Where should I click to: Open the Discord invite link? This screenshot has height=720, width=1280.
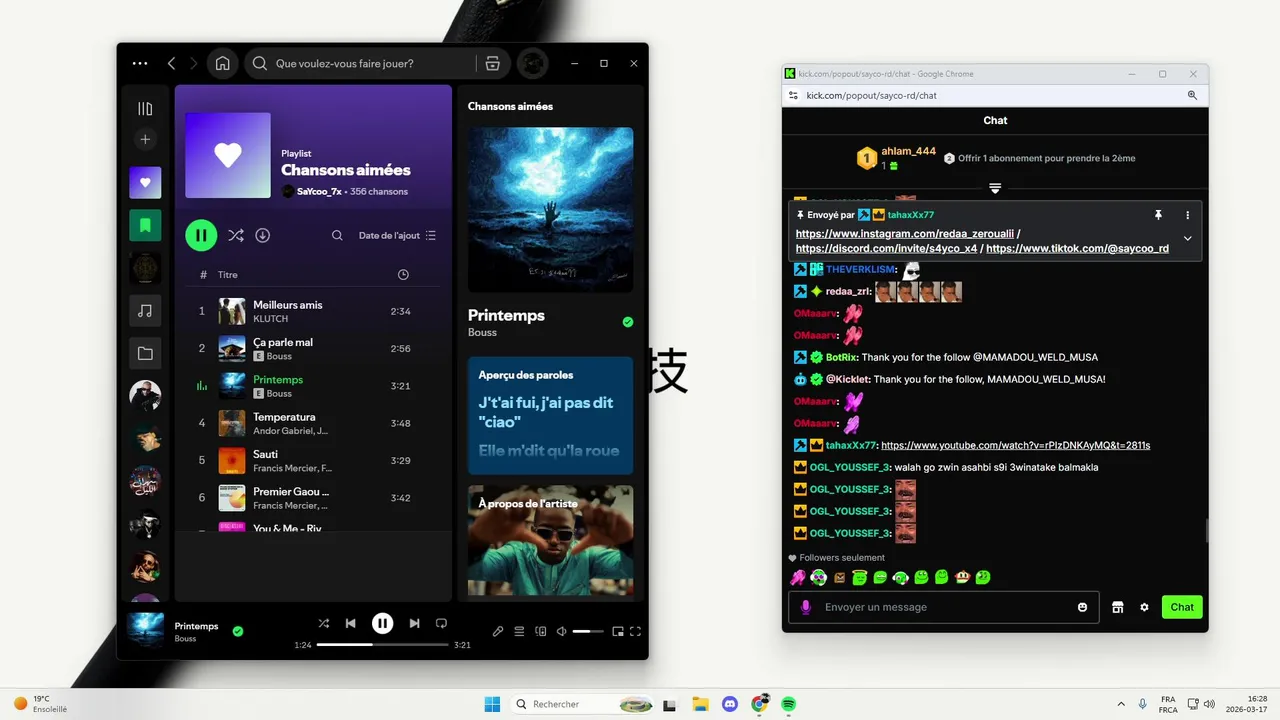(x=886, y=248)
